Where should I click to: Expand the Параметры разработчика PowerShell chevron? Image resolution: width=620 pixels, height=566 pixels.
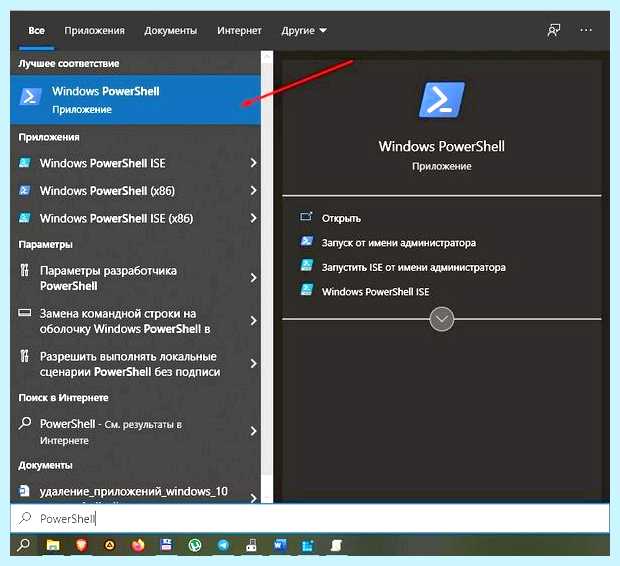253,278
